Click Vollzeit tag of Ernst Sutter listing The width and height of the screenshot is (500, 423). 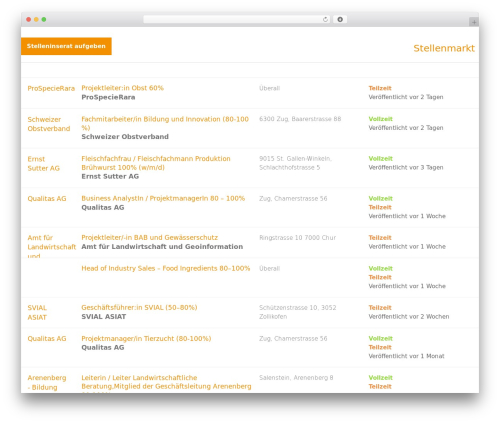(x=380, y=159)
